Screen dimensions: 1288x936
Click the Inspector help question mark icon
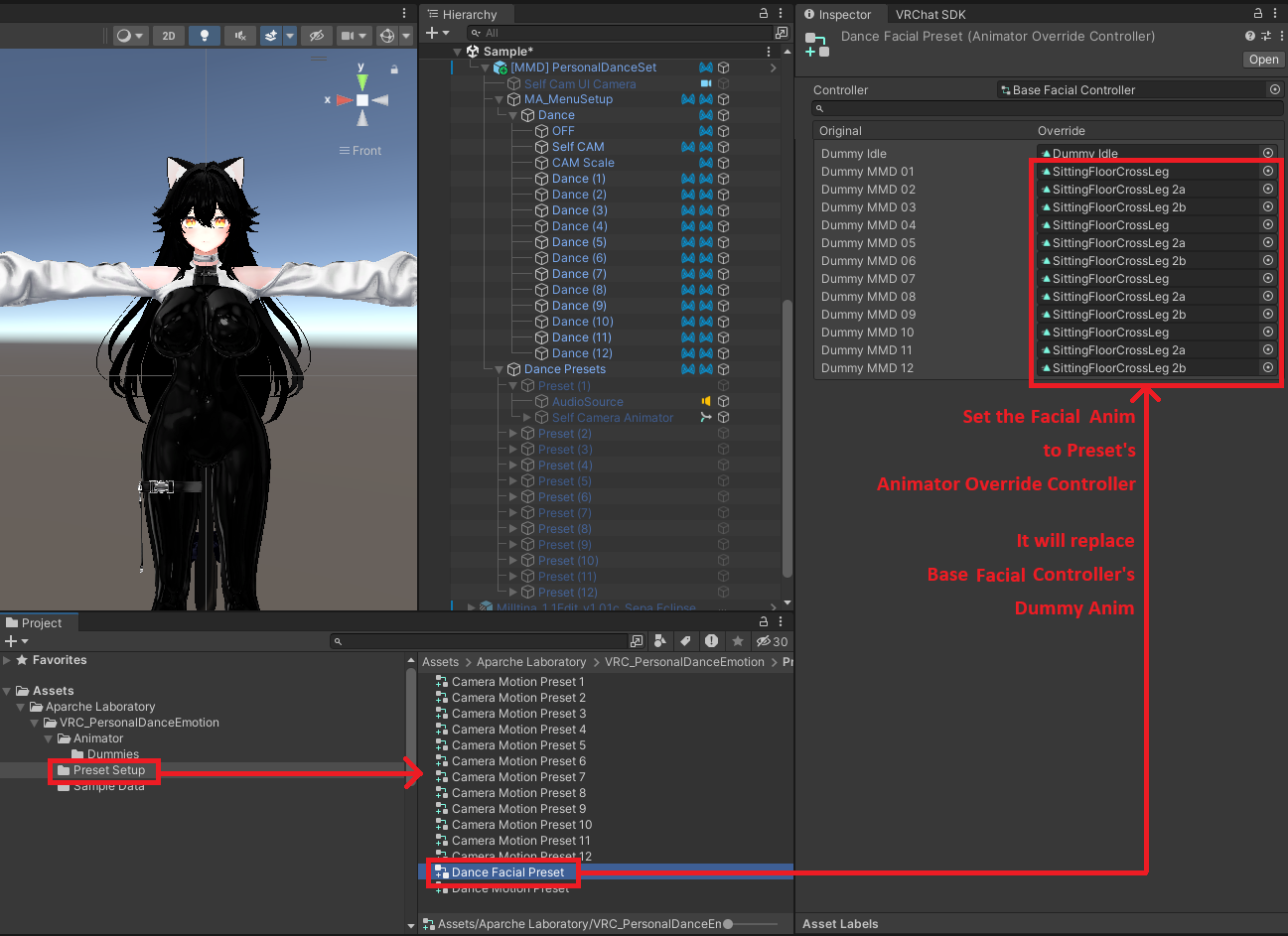[x=1248, y=36]
